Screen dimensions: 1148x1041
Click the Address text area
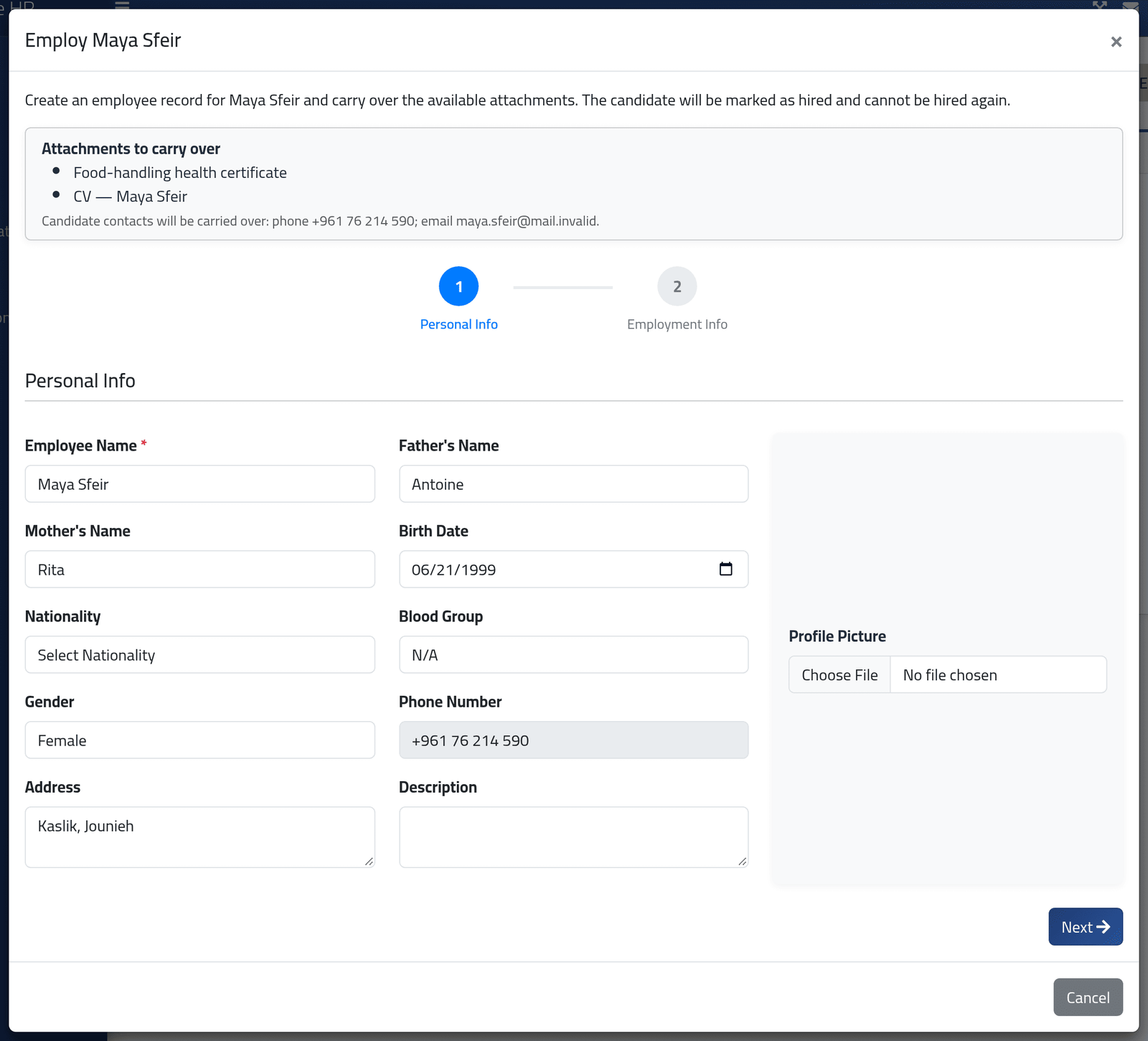(200, 837)
